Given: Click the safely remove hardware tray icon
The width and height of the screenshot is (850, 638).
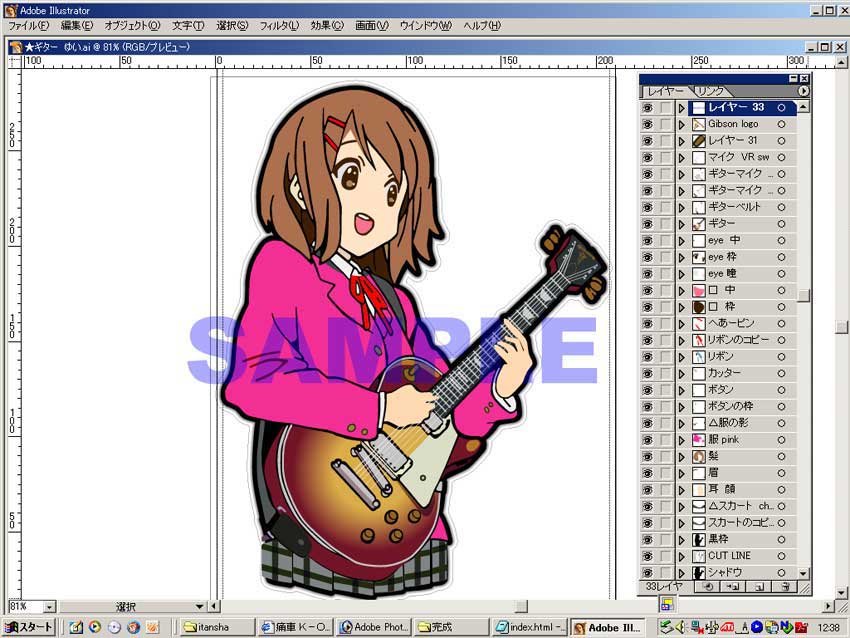Looking at the screenshot, I should point(666,627).
